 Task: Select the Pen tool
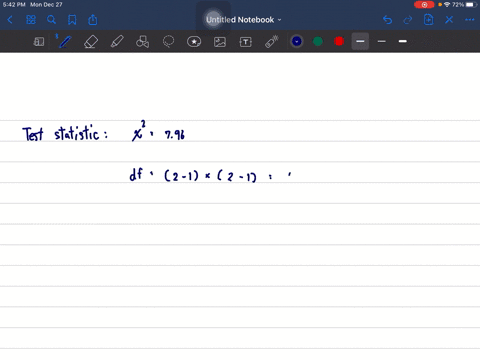64,41
